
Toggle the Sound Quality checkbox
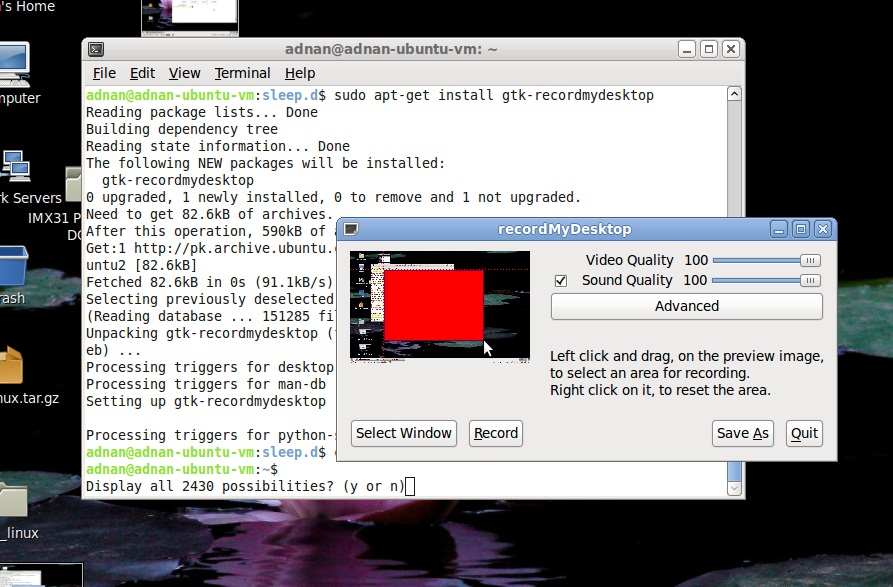[561, 281]
